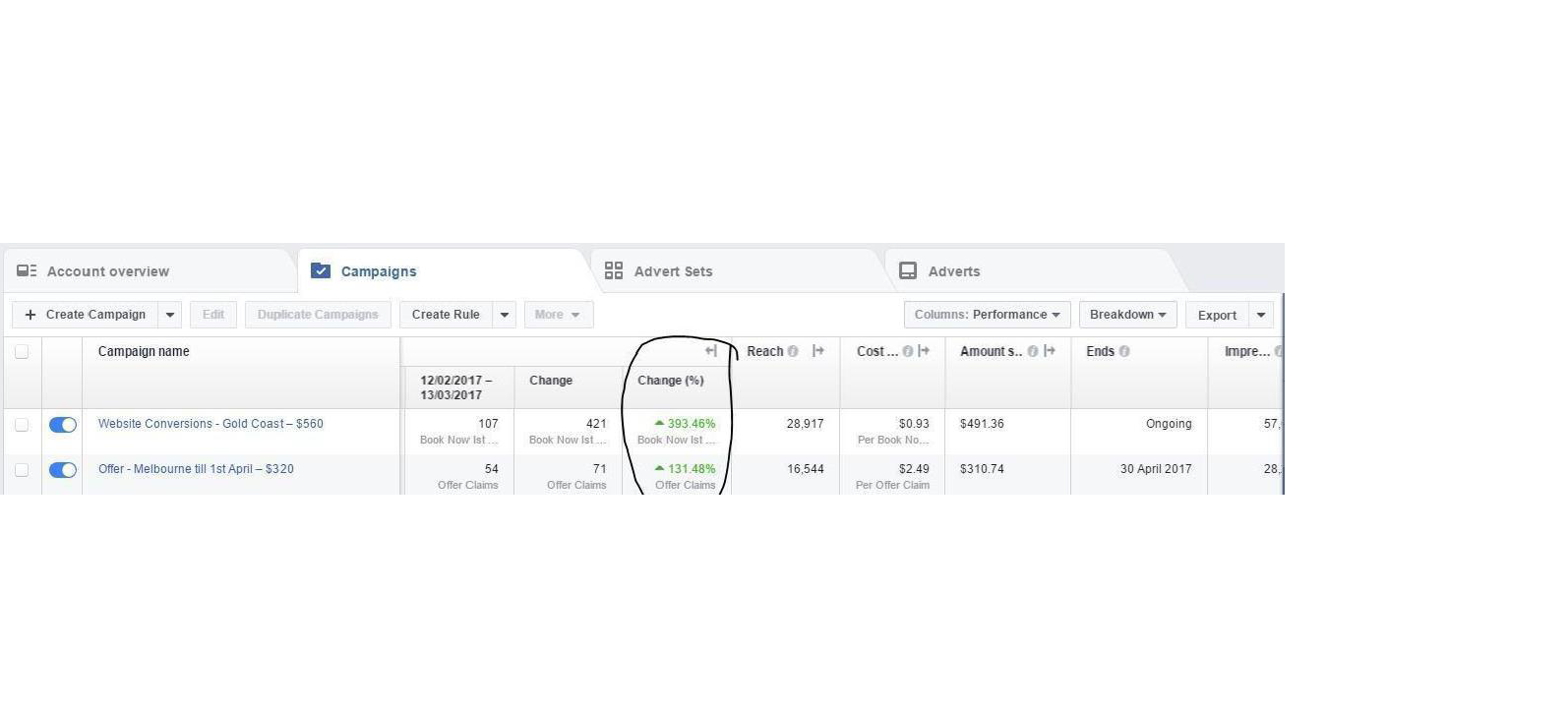Toggle off the Gold Coast campaign switch
The width and height of the screenshot is (1568, 712).
point(63,425)
